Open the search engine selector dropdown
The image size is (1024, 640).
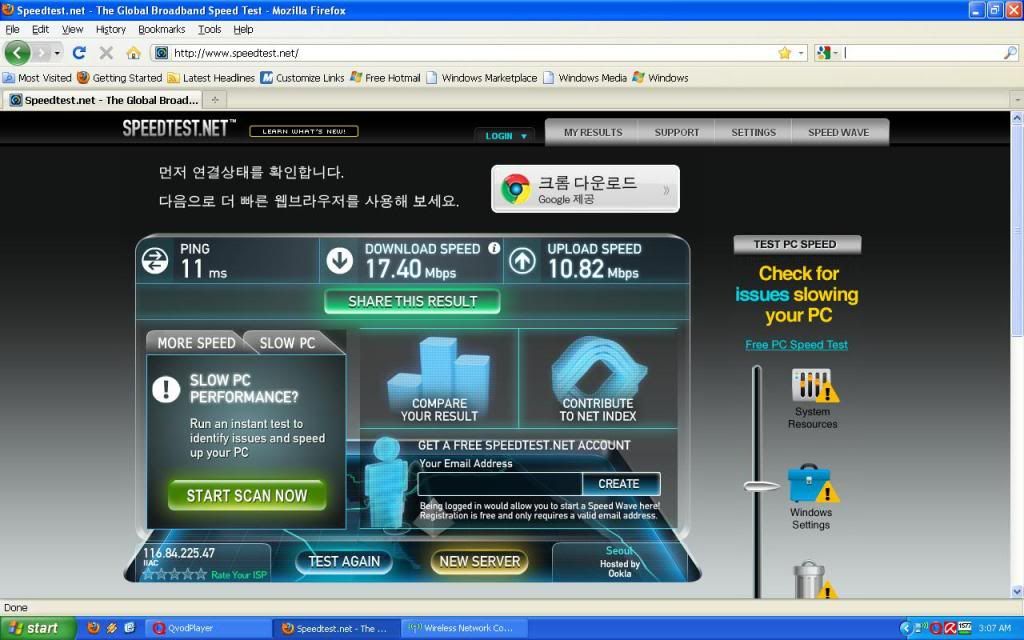coord(827,53)
